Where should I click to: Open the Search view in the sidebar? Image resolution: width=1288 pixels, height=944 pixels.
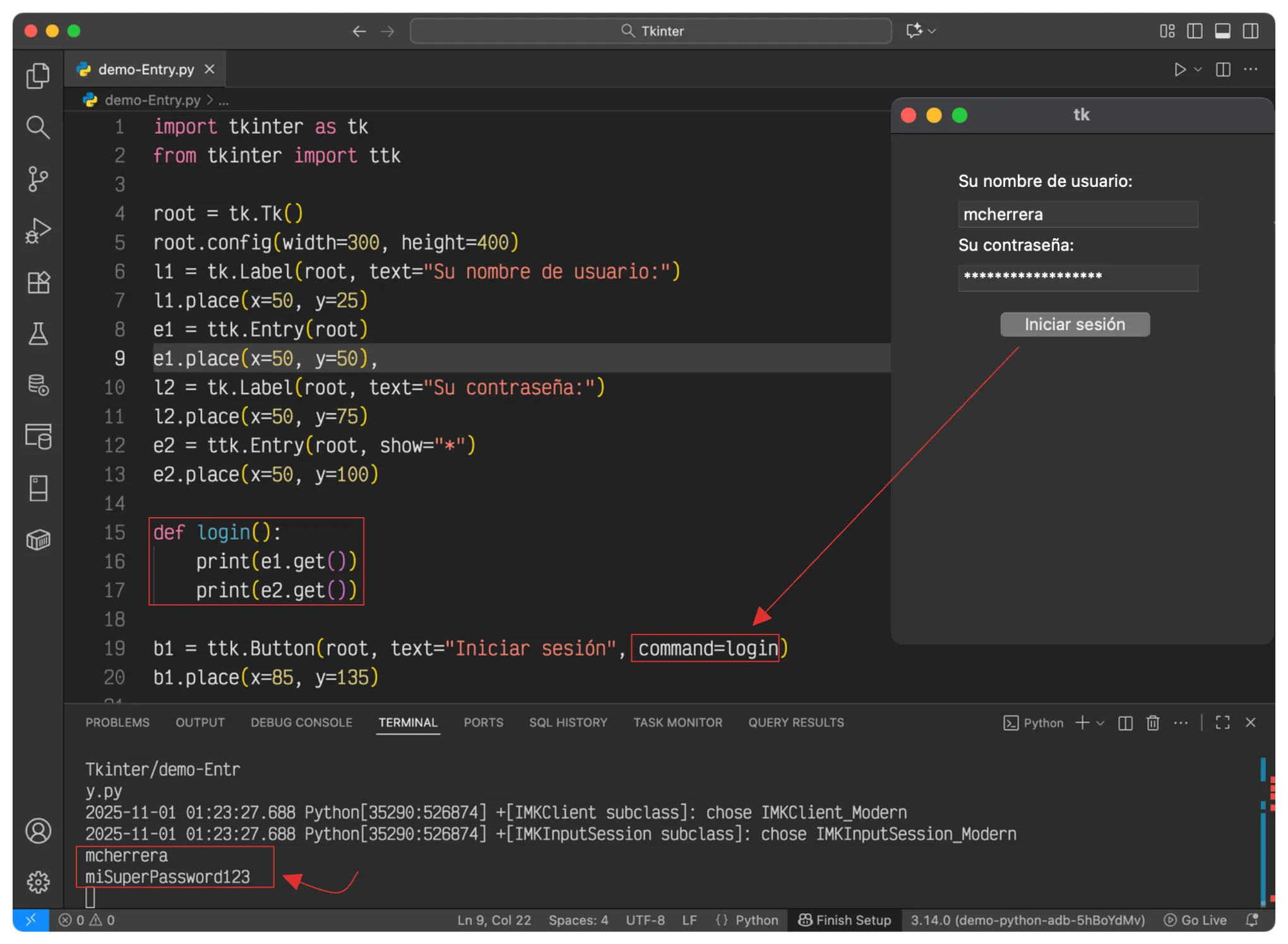tap(38, 128)
